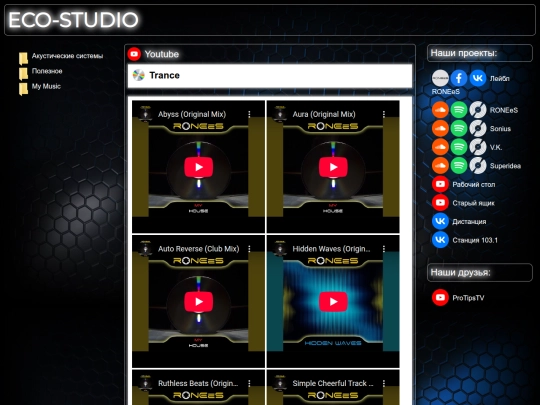Screen dimensions: 540x405
Task: Open the Facebook icon for Лейбл RONEeS
Action: [x=459, y=78]
